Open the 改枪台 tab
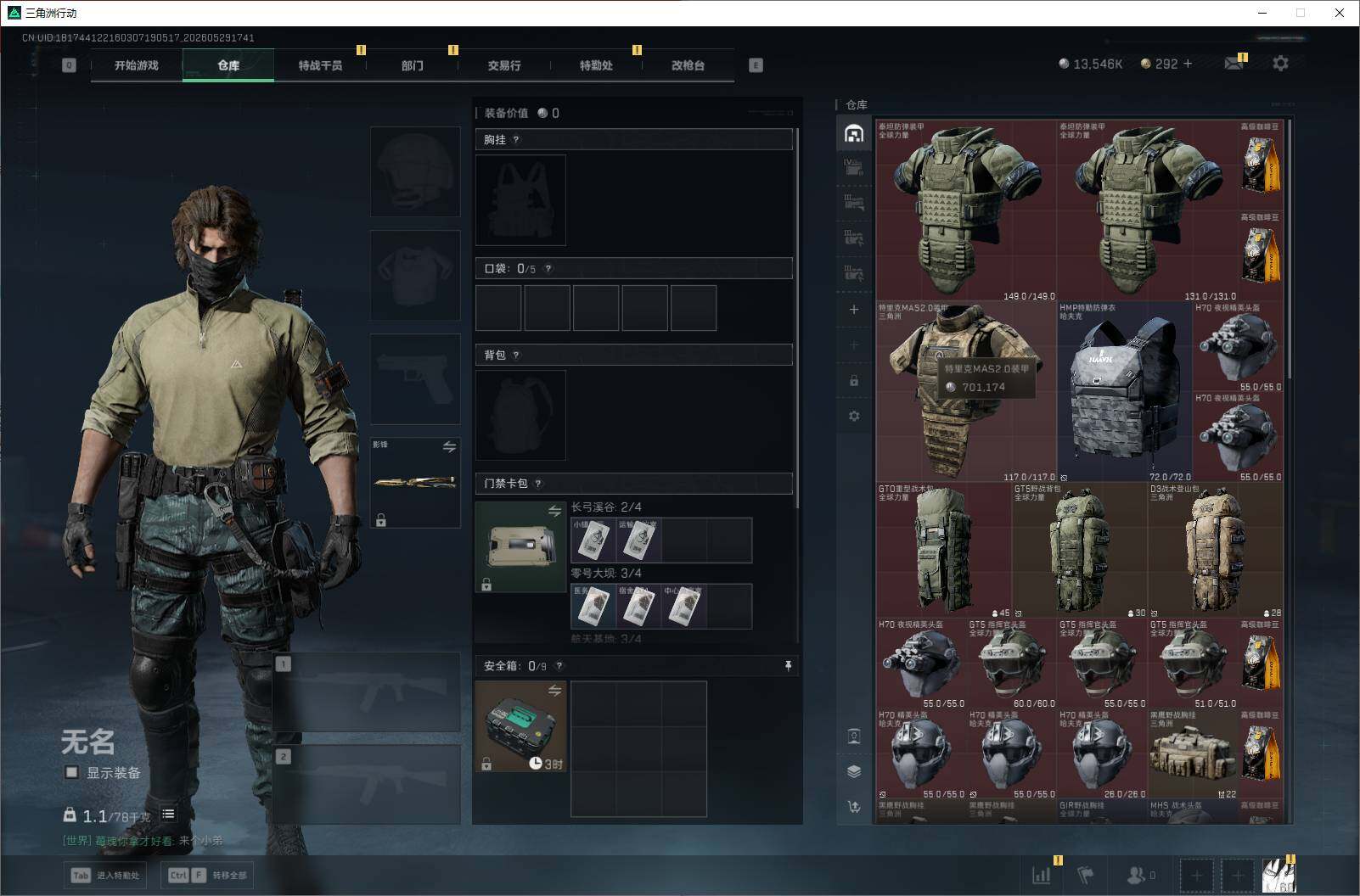This screenshot has height=896, width=1360. click(x=688, y=65)
